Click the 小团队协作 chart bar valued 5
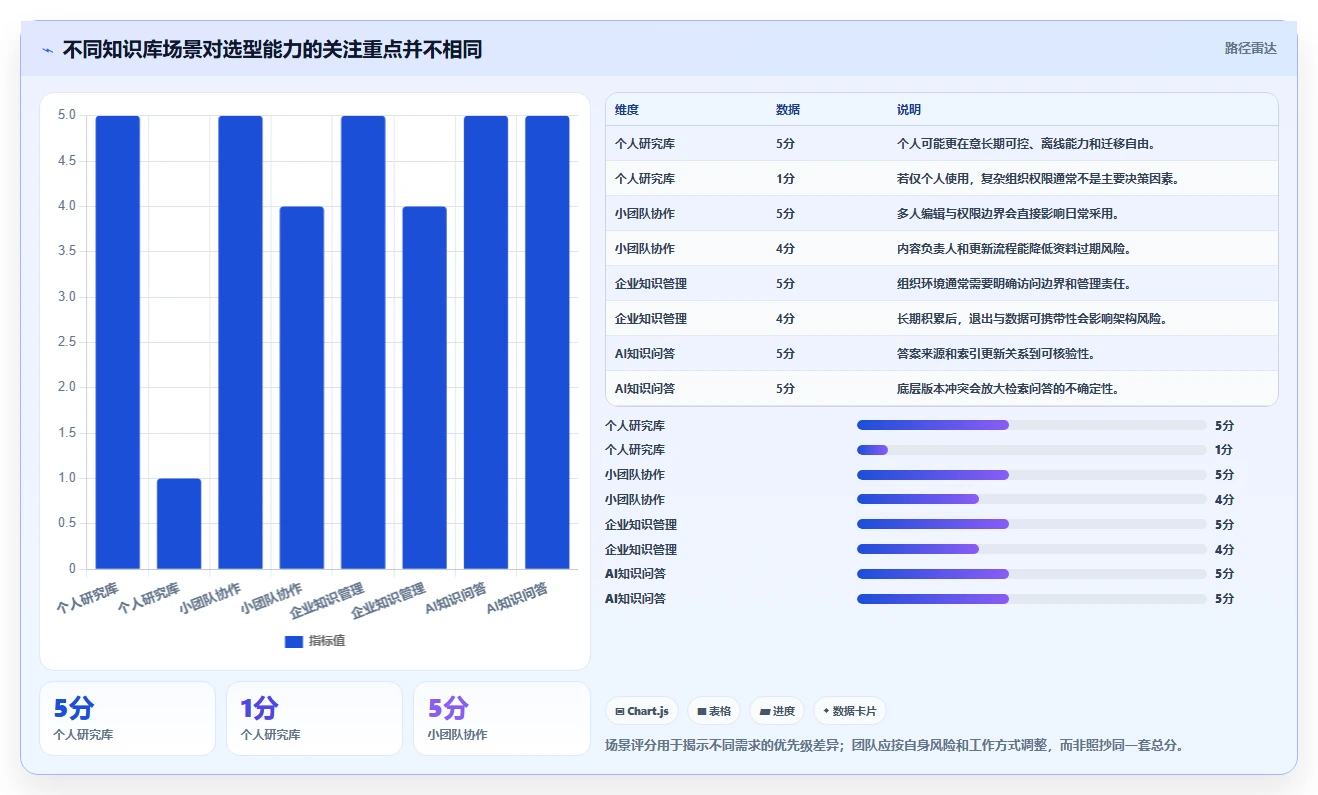The height and width of the screenshot is (795, 1318). tap(241, 342)
